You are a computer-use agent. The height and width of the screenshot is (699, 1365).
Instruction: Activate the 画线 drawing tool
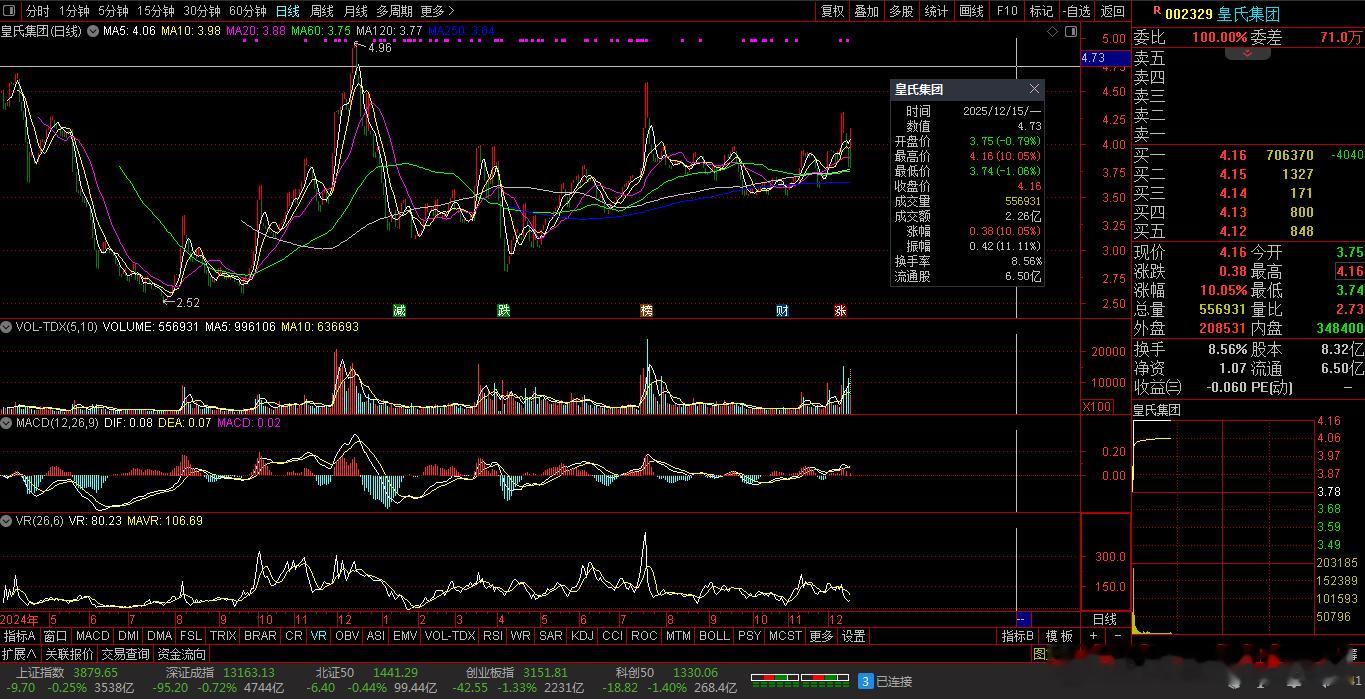click(x=971, y=11)
